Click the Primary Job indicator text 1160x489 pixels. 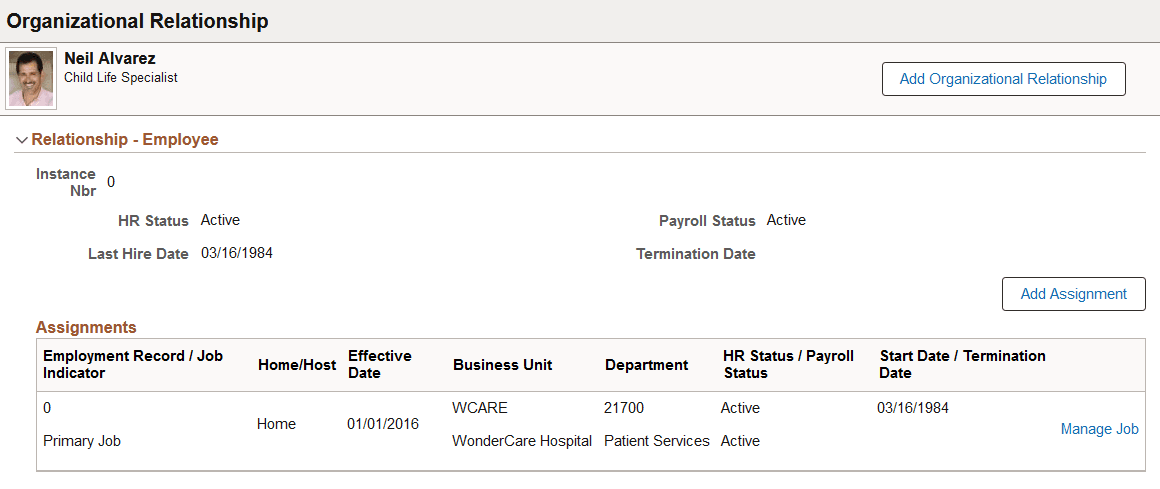(x=82, y=441)
